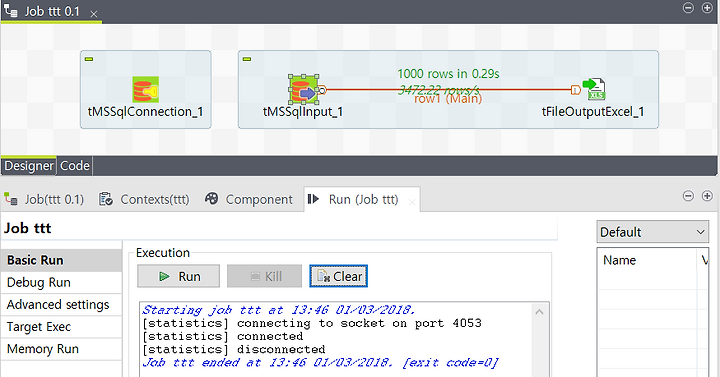
Task: Collapse the tMSSqlInput_1 subjob box
Action: click(x=247, y=59)
